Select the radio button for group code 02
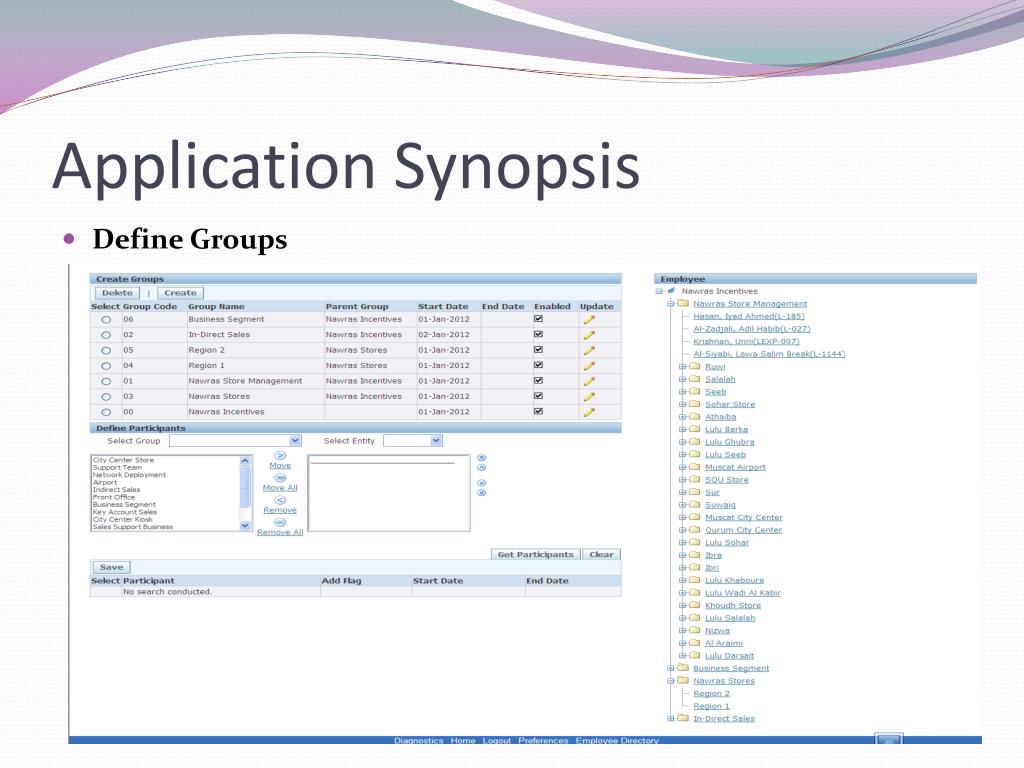The image size is (1024, 768). point(106,335)
